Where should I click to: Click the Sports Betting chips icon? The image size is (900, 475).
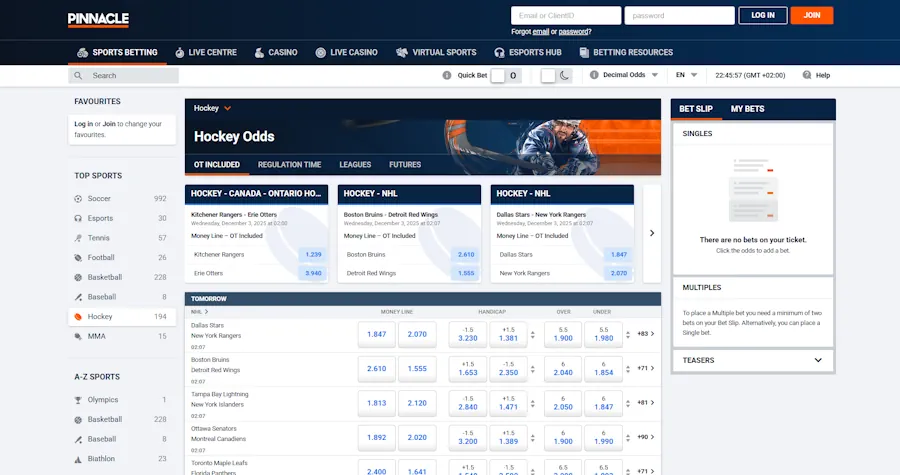(83, 53)
